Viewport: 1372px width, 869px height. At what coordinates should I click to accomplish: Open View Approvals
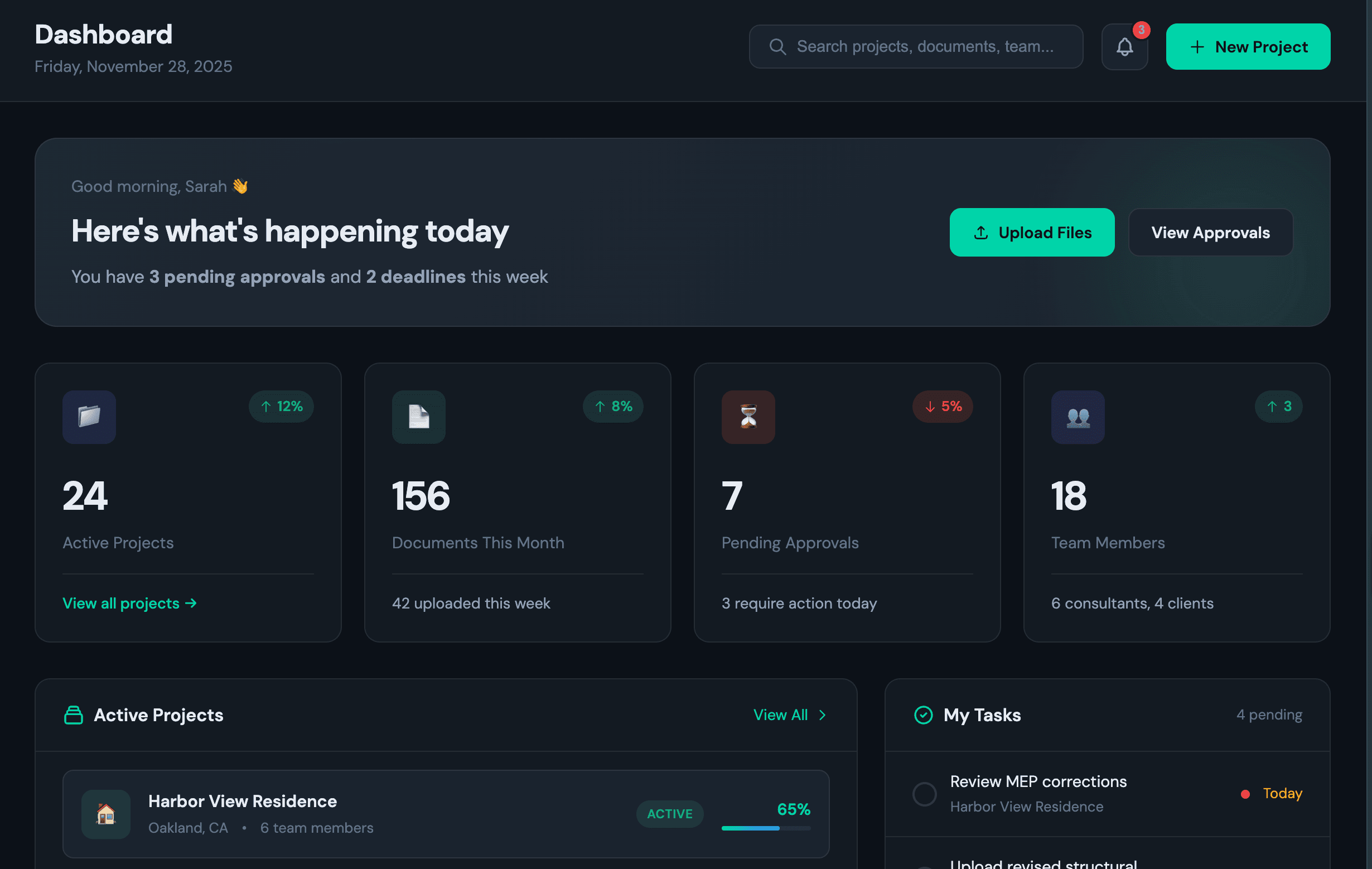click(x=1211, y=233)
